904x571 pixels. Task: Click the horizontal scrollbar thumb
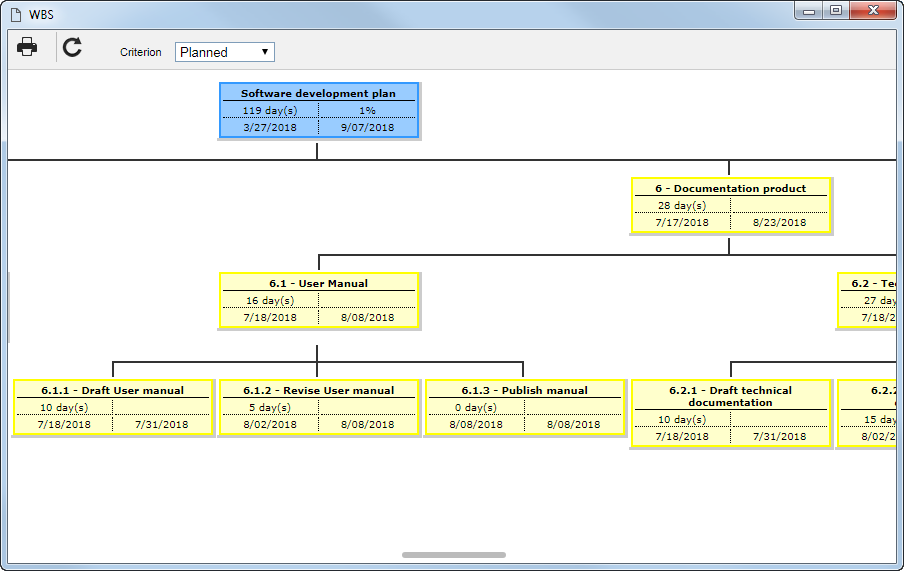454,555
